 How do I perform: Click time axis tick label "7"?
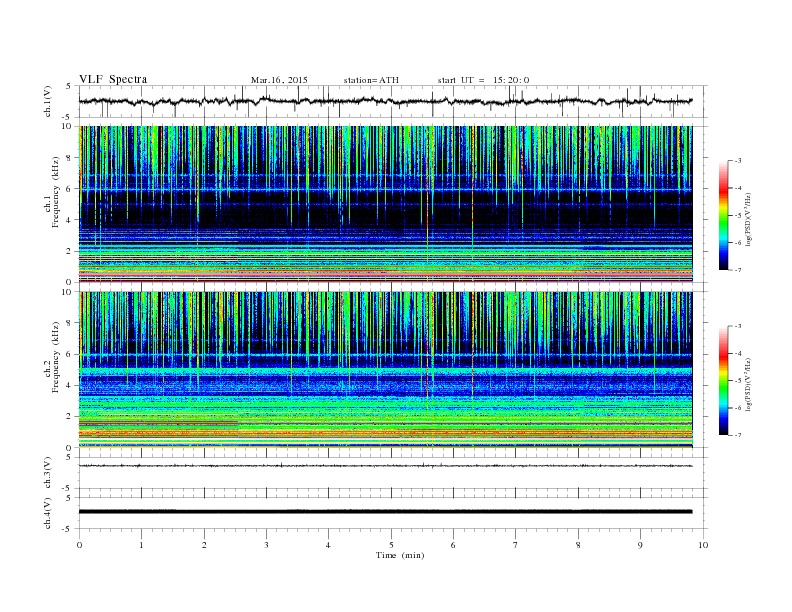click(x=516, y=545)
